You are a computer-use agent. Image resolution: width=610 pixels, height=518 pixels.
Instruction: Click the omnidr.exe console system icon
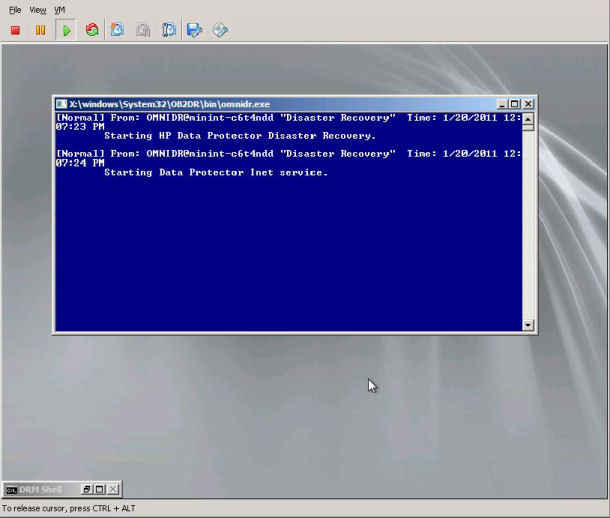click(x=61, y=104)
